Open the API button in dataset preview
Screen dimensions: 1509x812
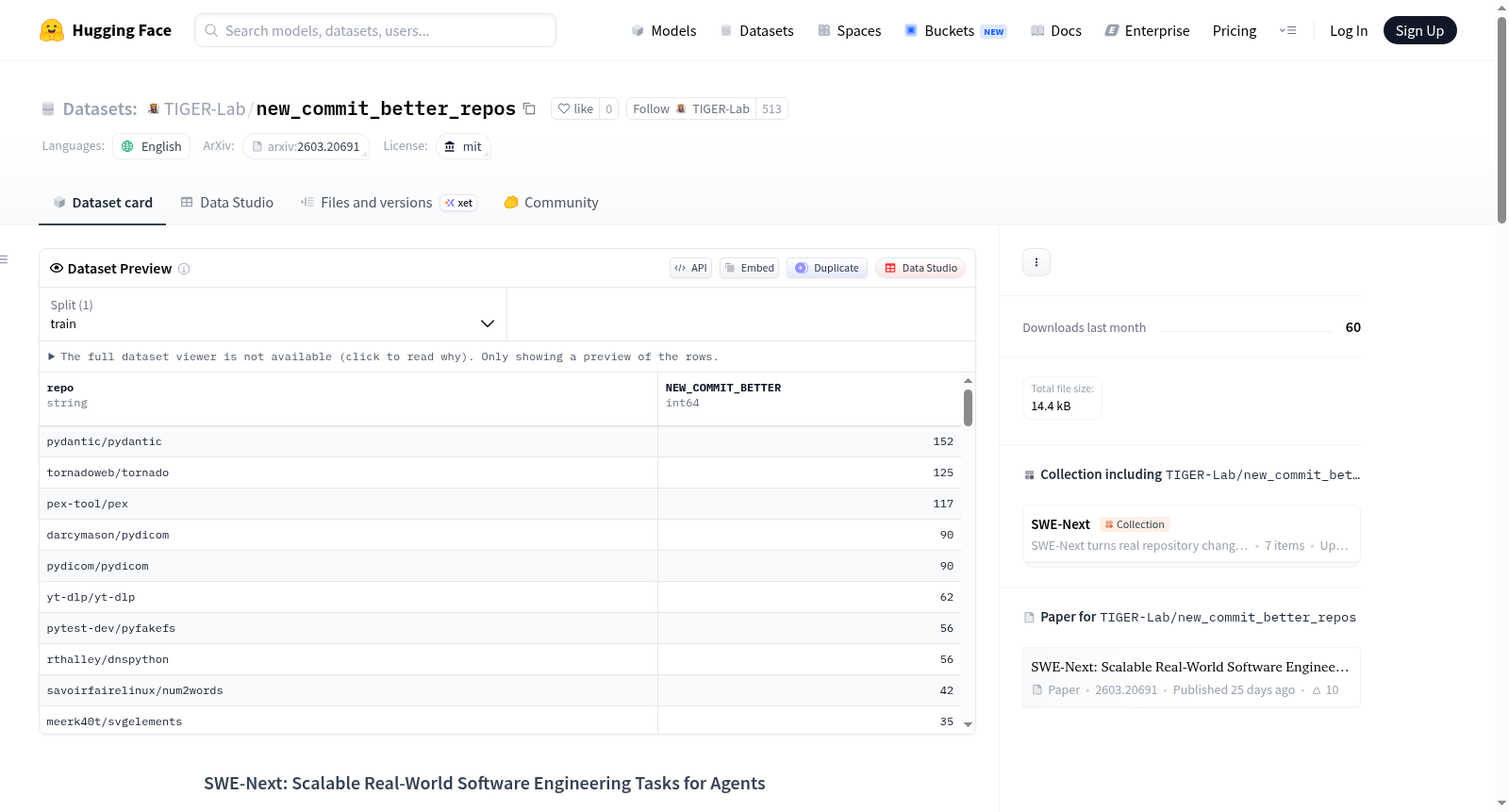coord(690,268)
